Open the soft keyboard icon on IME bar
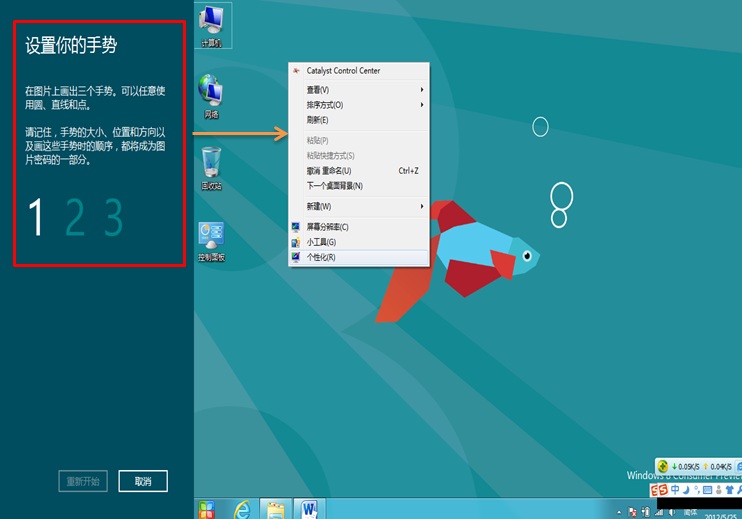Screen dimensions: 742x519 (x=707, y=490)
